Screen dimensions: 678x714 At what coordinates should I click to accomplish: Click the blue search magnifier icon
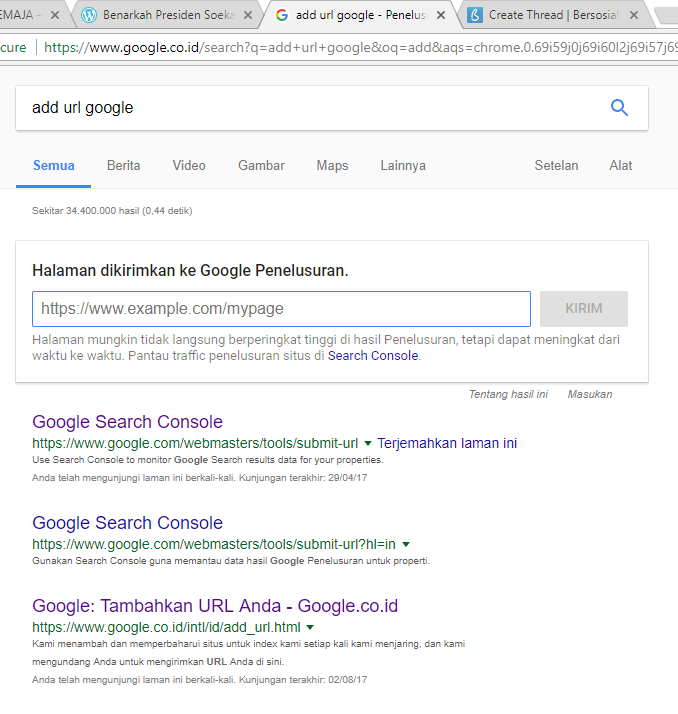pyautogui.click(x=619, y=108)
